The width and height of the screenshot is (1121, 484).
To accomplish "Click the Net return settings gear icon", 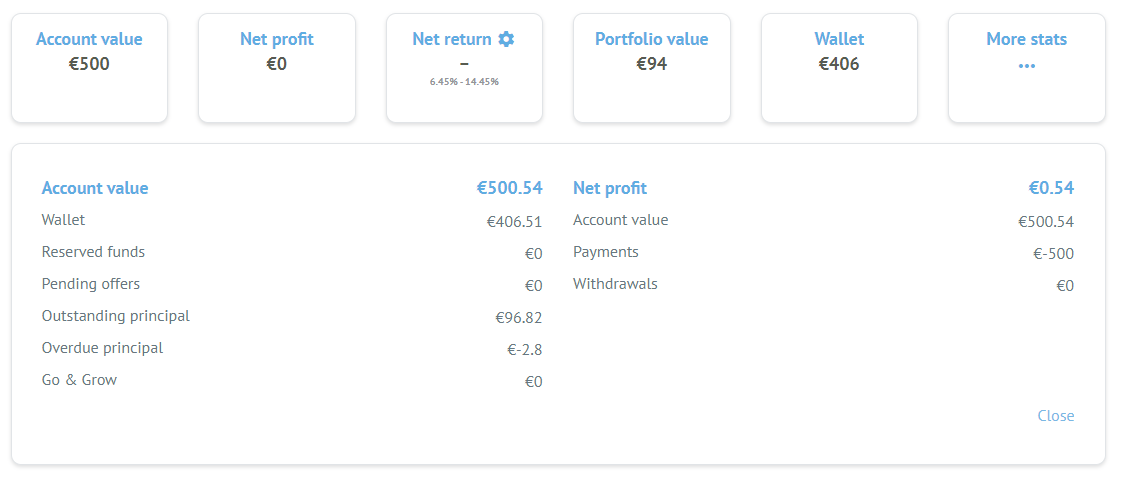I will click(506, 39).
